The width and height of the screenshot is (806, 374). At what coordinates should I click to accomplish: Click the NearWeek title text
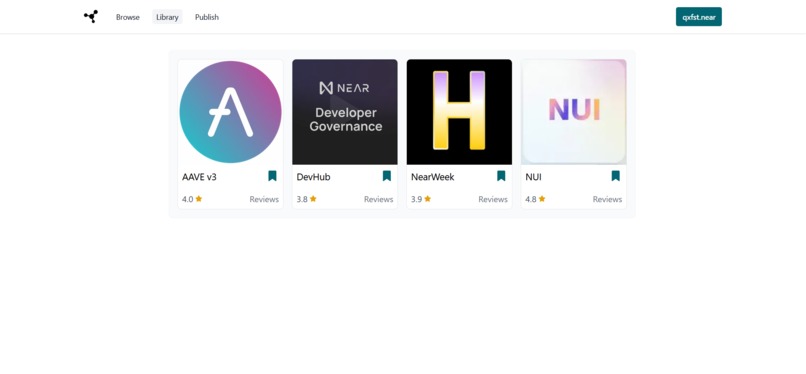433,177
